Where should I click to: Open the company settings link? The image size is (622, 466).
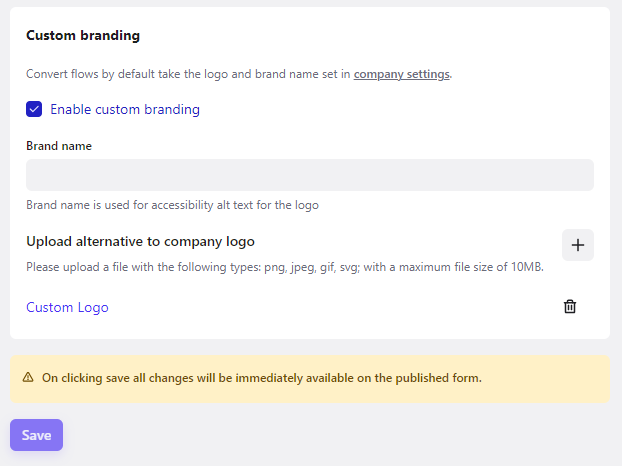(x=401, y=74)
